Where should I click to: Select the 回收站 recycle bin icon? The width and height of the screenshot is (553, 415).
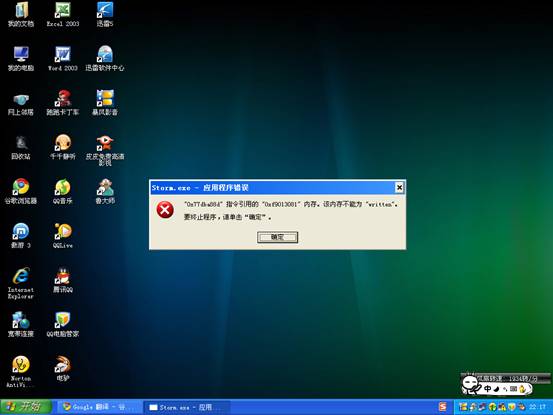[21, 148]
